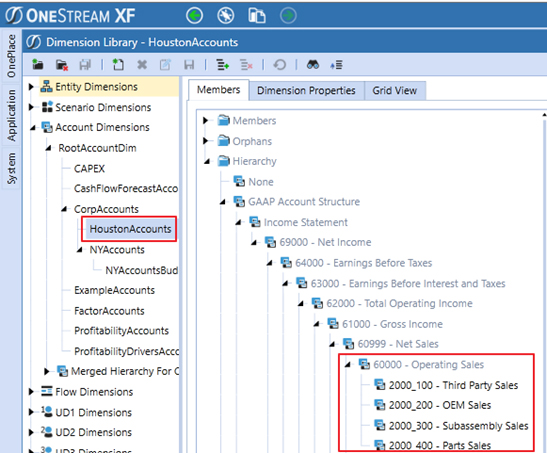Select 2000_300 - Subassembly Sales
The width and height of the screenshot is (547, 453).
(x=458, y=426)
